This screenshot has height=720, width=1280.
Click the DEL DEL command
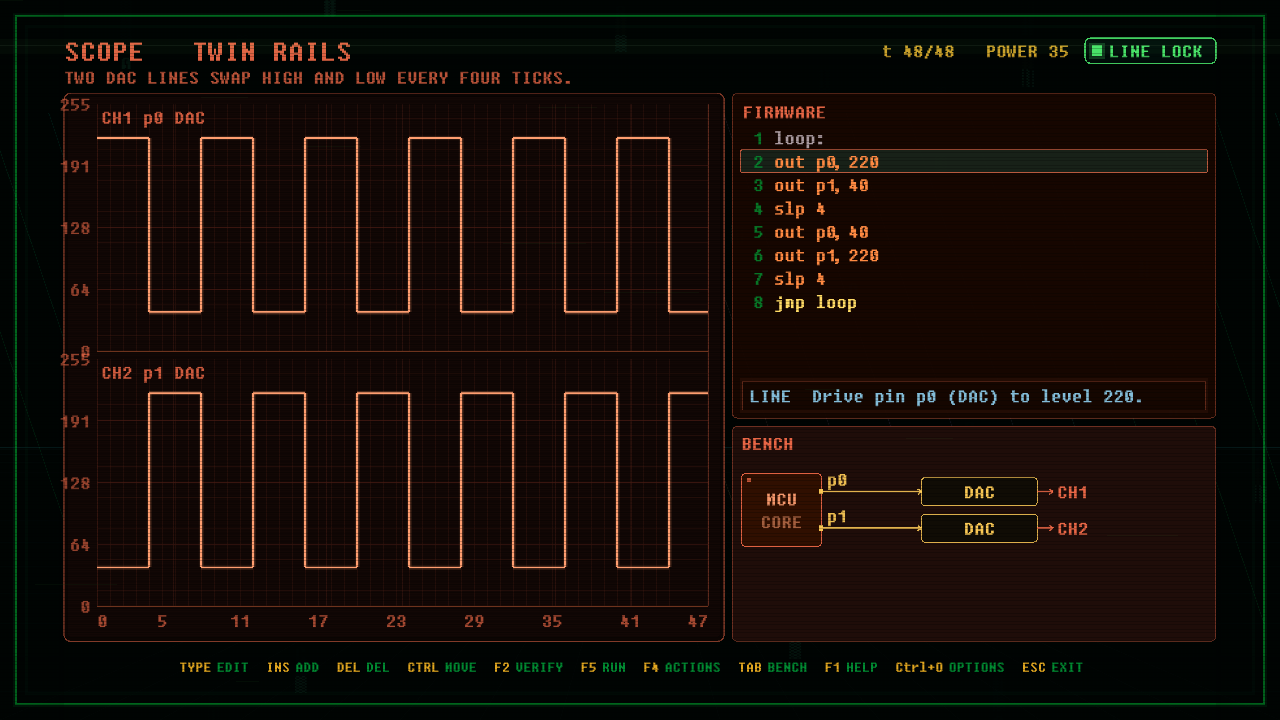click(x=363, y=667)
